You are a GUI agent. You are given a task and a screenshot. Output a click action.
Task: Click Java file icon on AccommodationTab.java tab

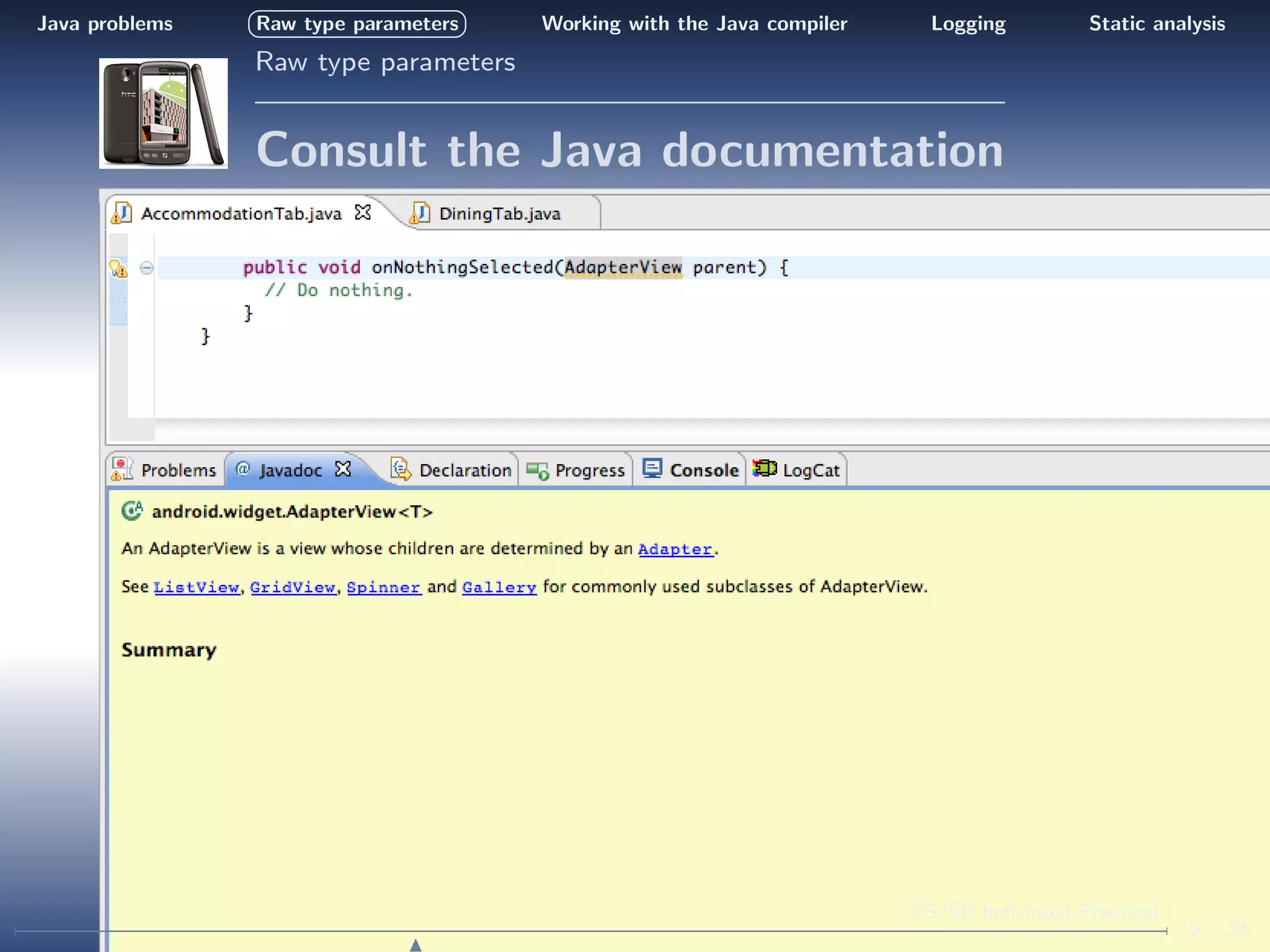click(122, 213)
